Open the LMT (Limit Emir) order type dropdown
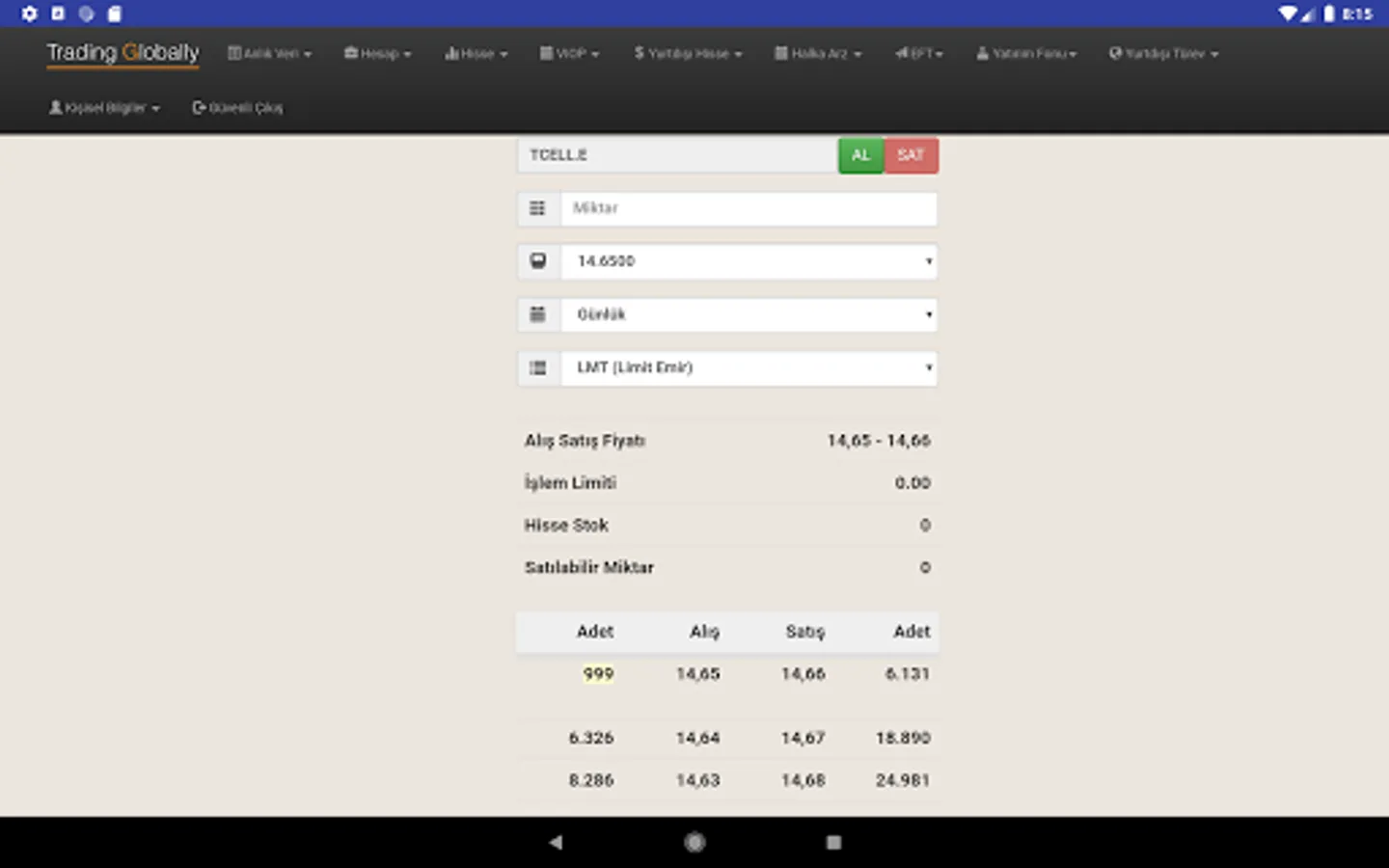This screenshot has height=868, width=1389. (749, 367)
